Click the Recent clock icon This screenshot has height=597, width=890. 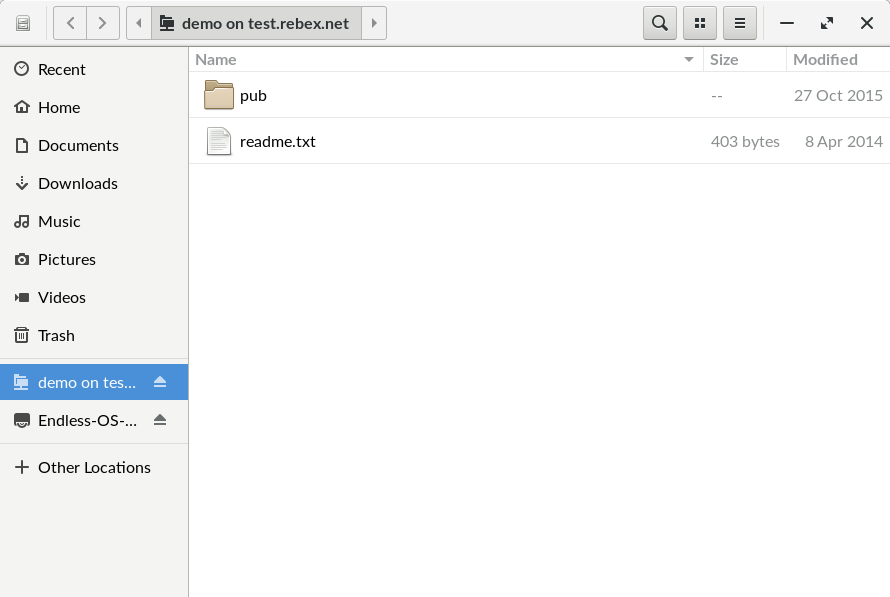tap(22, 69)
